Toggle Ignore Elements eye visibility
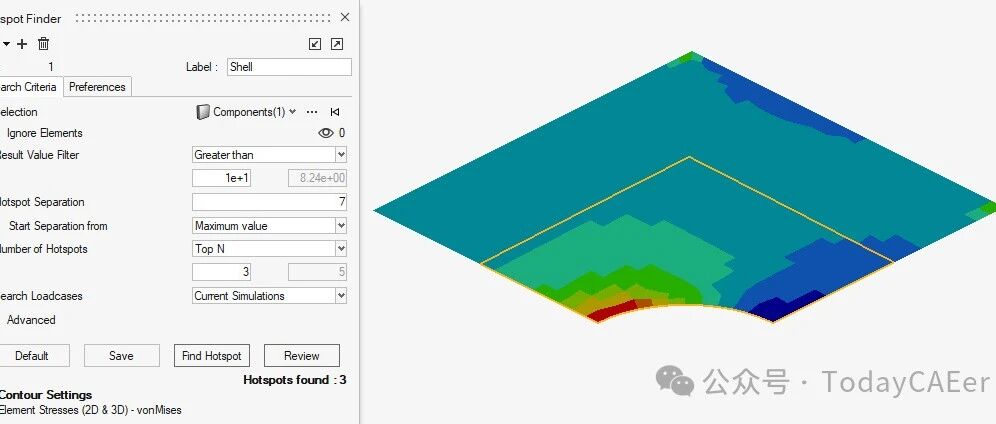The width and height of the screenshot is (996, 424). 326,133
